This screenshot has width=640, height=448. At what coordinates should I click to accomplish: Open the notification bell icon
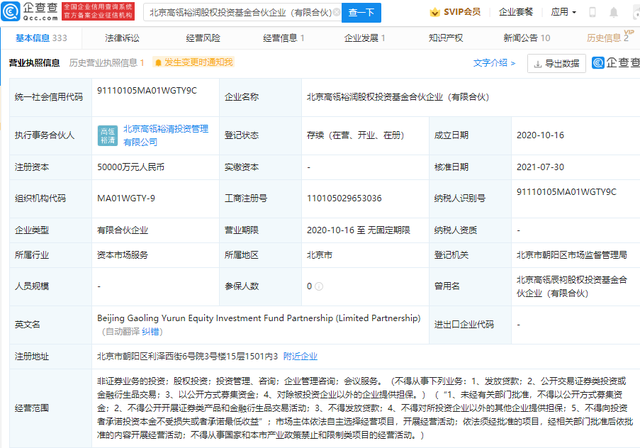point(613,12)
